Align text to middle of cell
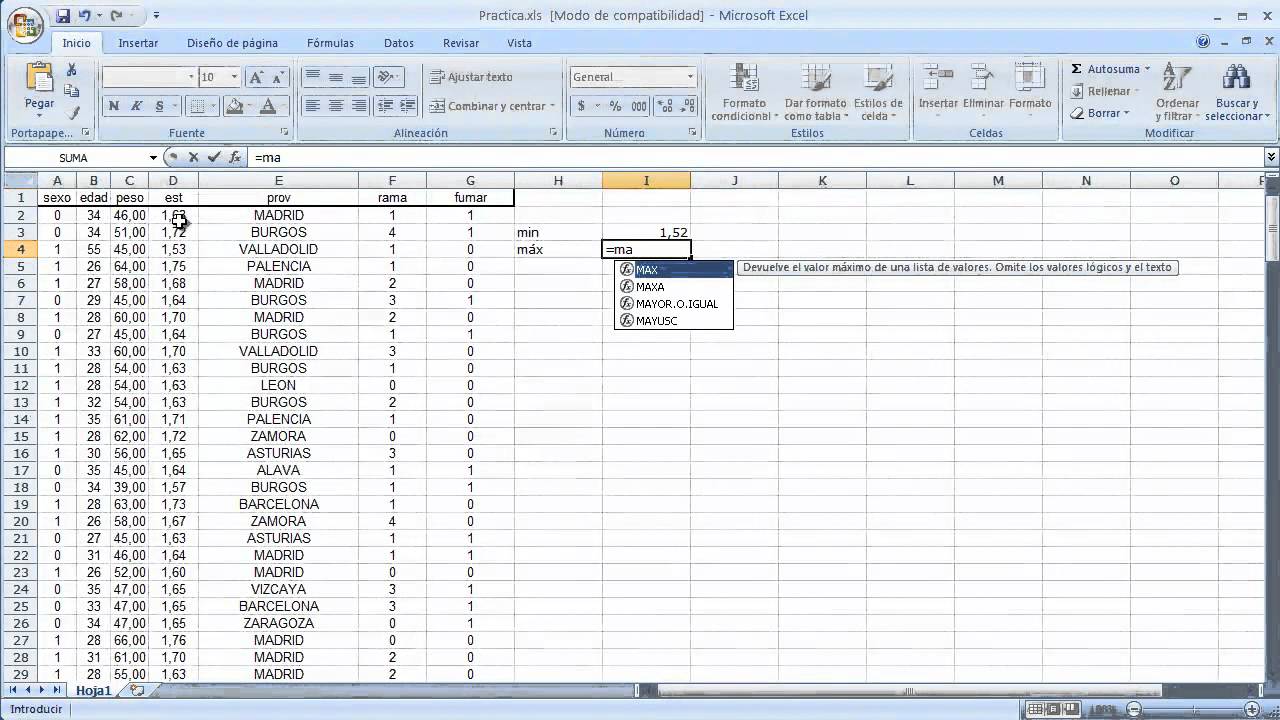This screenshot has height=720, width=1280. [336, 77]
